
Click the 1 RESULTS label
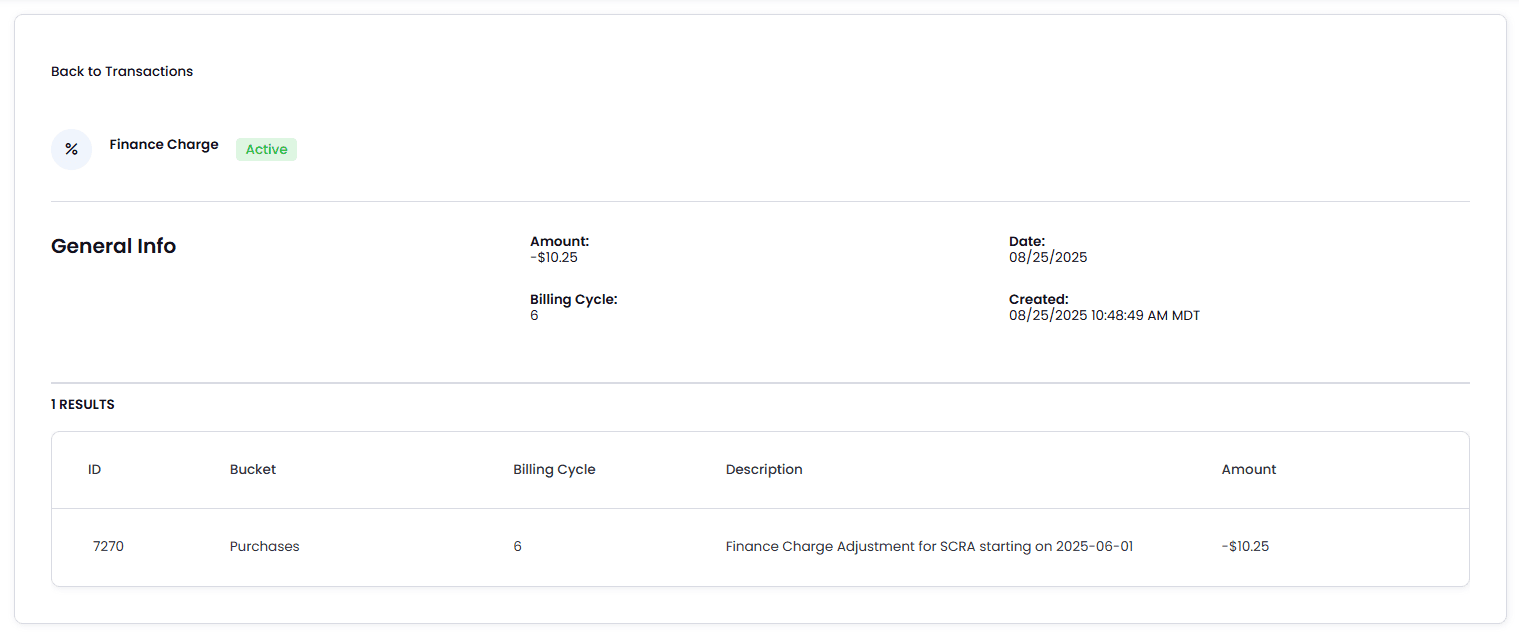pos(83,405)
